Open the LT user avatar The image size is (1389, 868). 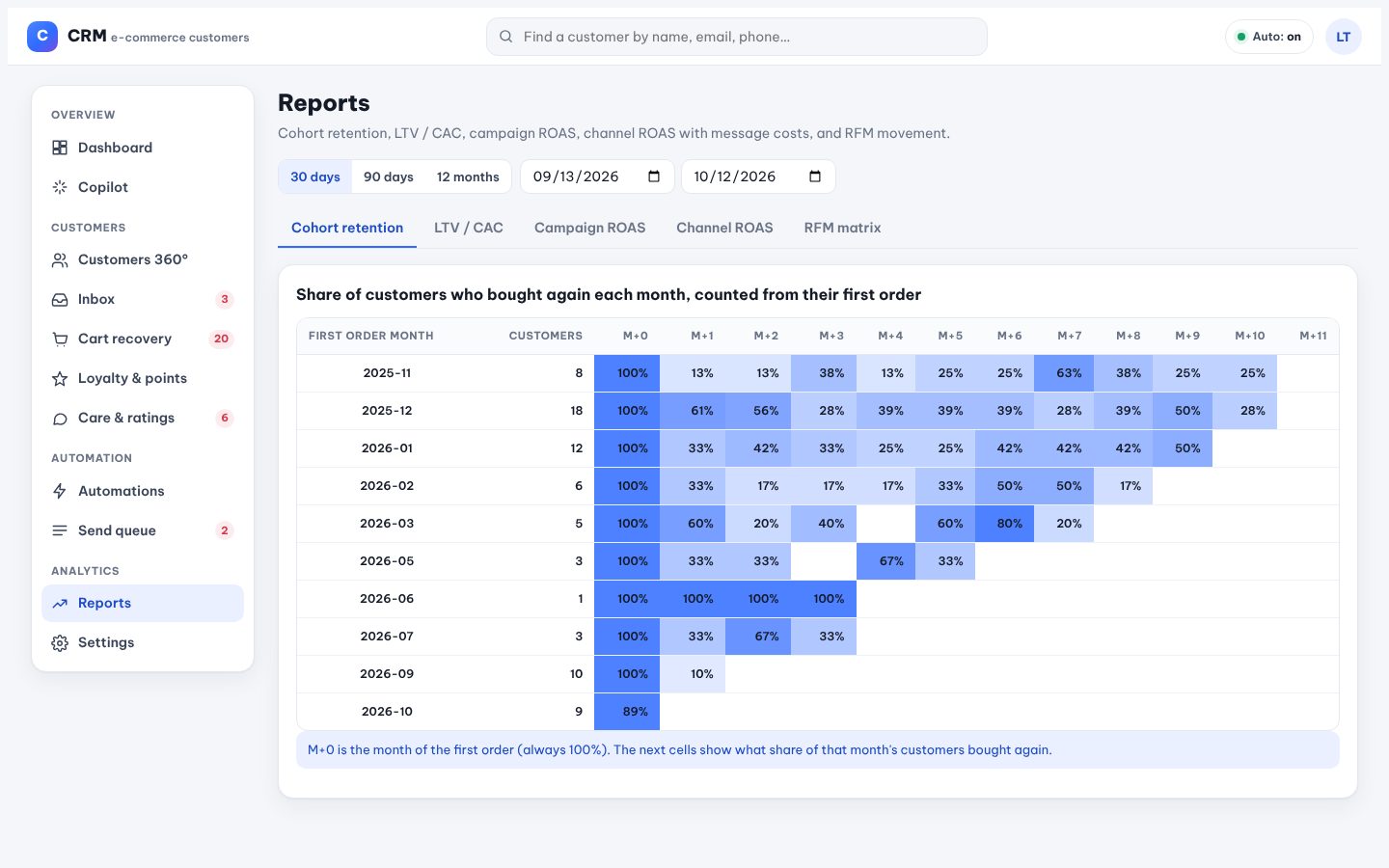coord(1344,37)
